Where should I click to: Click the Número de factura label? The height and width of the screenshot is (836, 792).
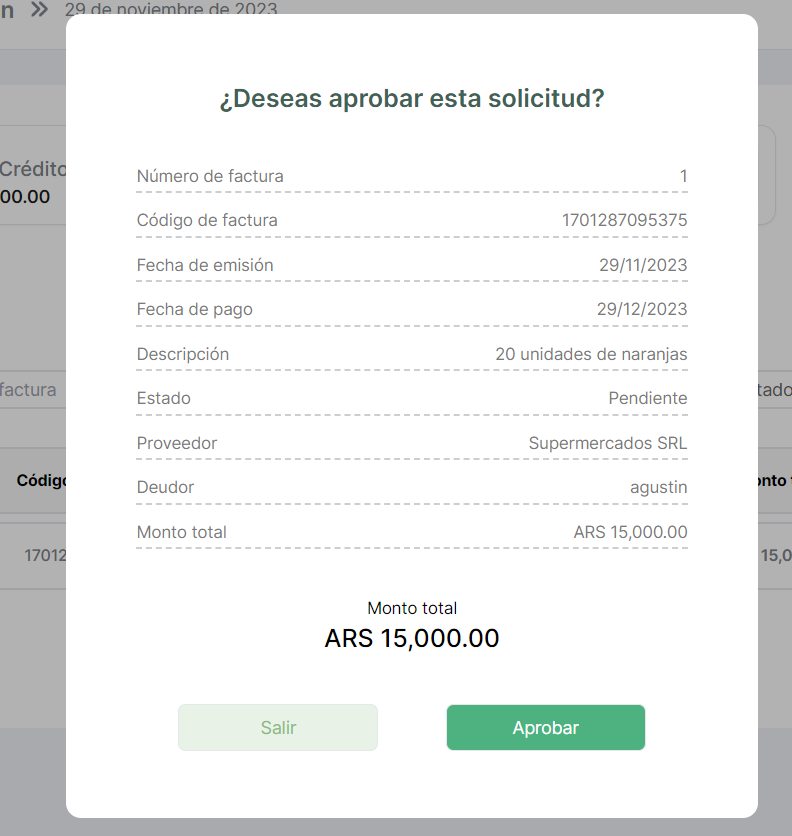(x=210, y=176)
